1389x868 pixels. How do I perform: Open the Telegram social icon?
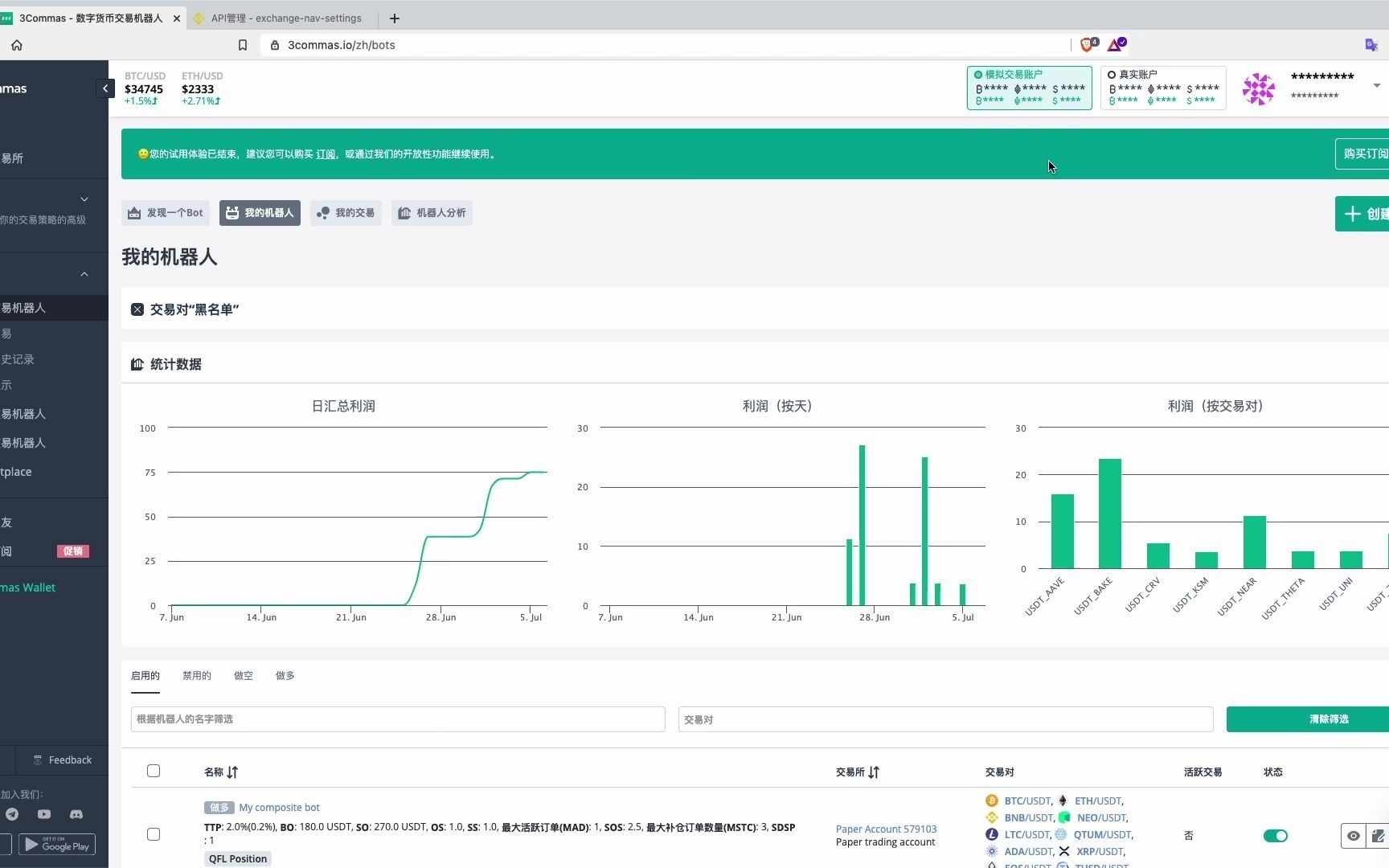pos(12,814)
